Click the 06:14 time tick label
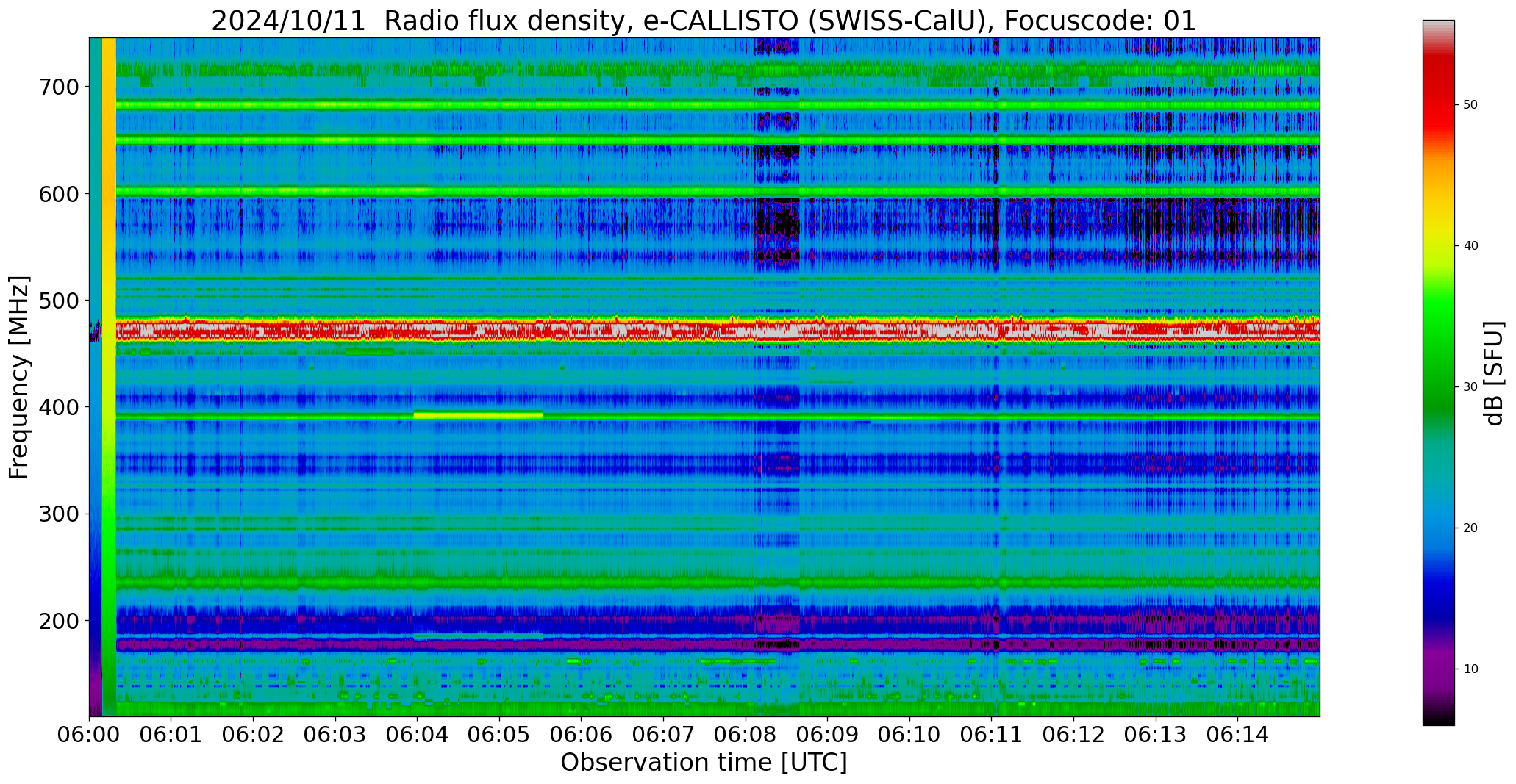Image resolution: width=1516 pixels, height=784 pixels. coord(1237,734)
